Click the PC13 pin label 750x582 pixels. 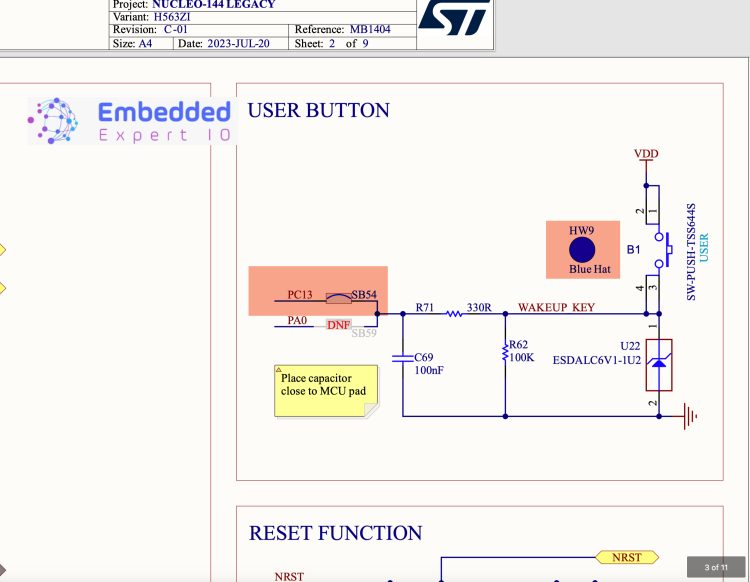click(x=300, y=295)
